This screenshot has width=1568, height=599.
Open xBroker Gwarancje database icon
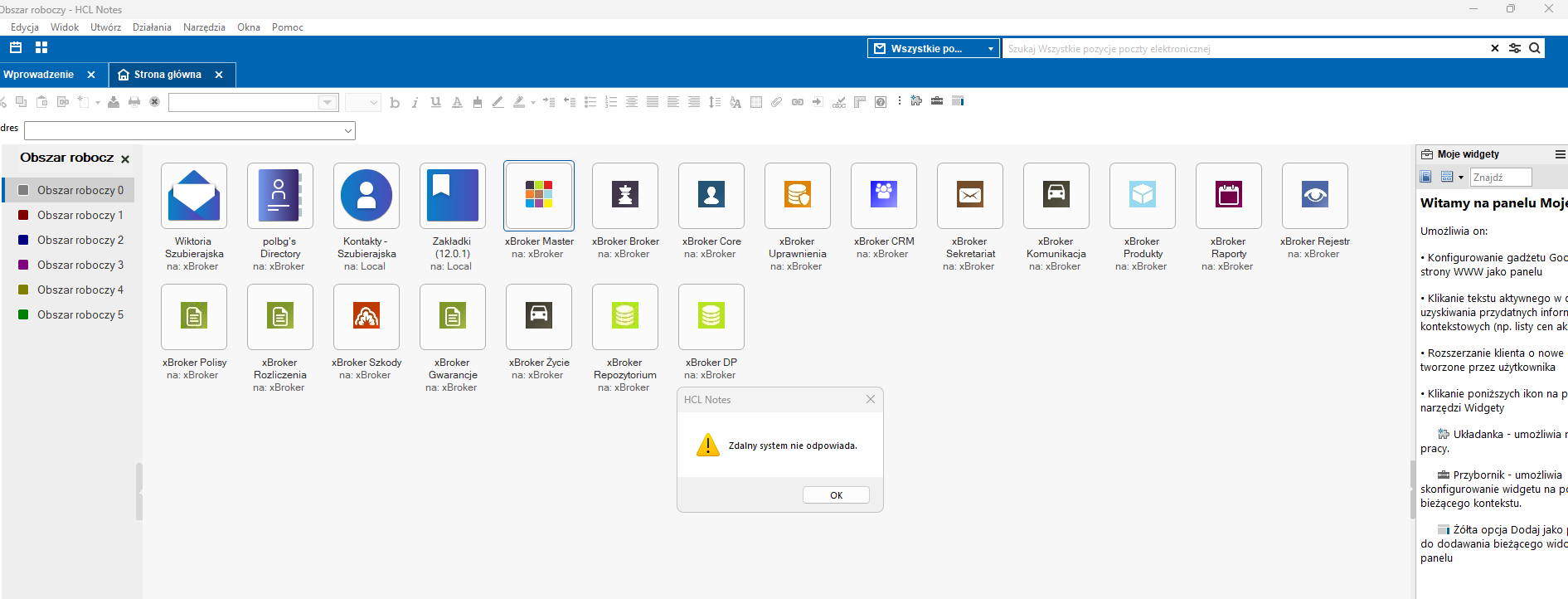tap(452, 317)
